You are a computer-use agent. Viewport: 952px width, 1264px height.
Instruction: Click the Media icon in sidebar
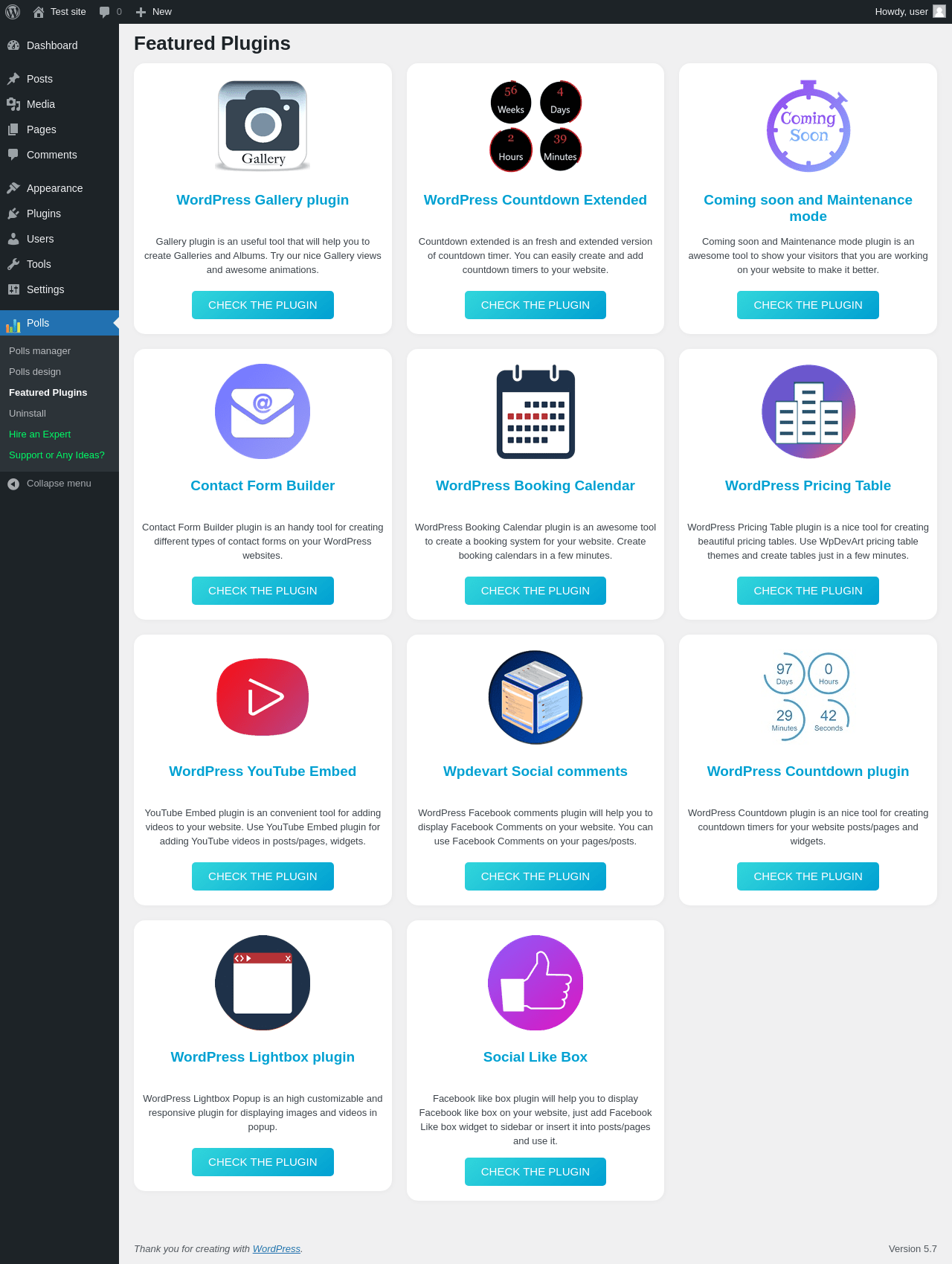13,104
